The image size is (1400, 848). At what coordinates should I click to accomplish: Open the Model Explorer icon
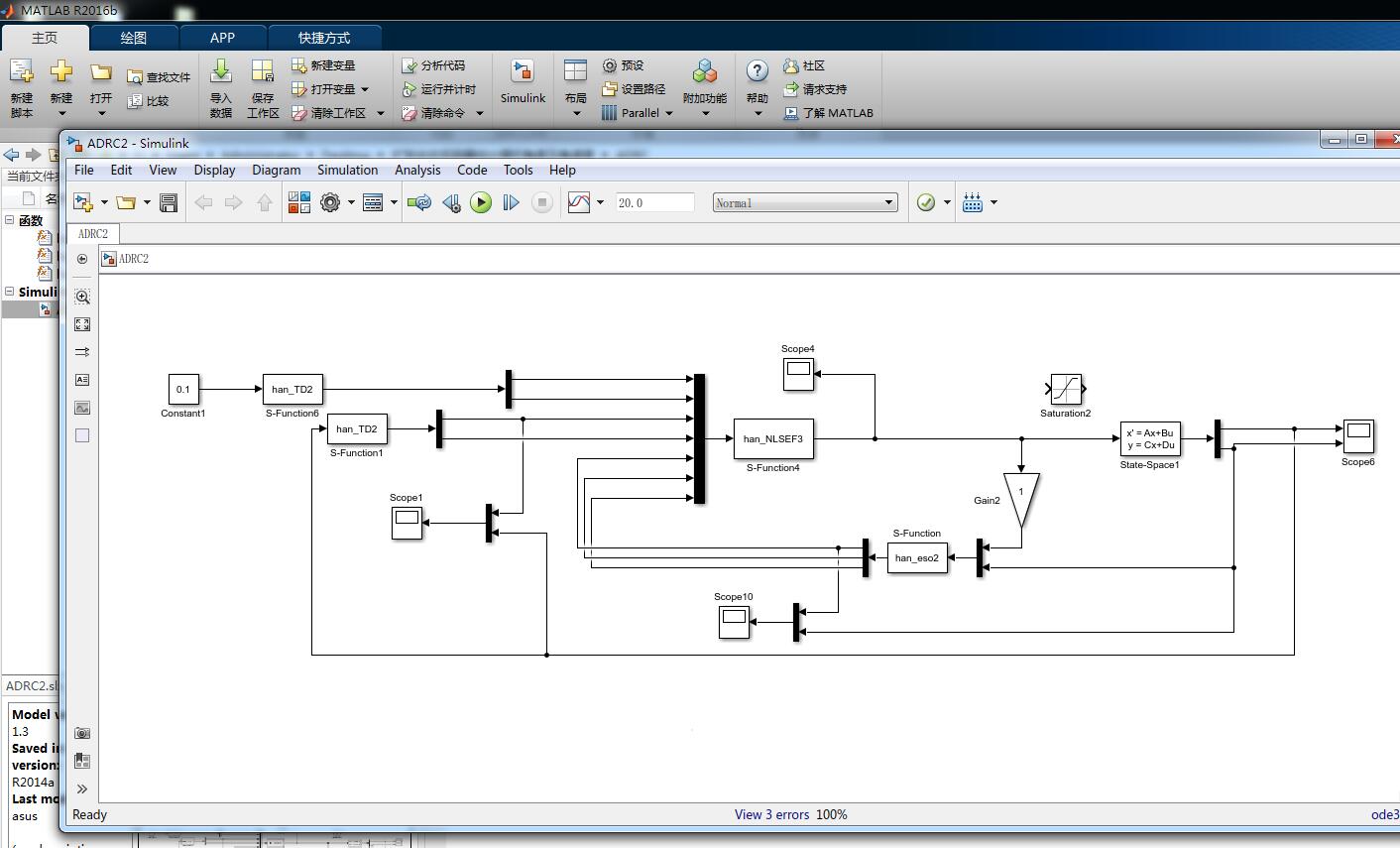click(373, 202)
